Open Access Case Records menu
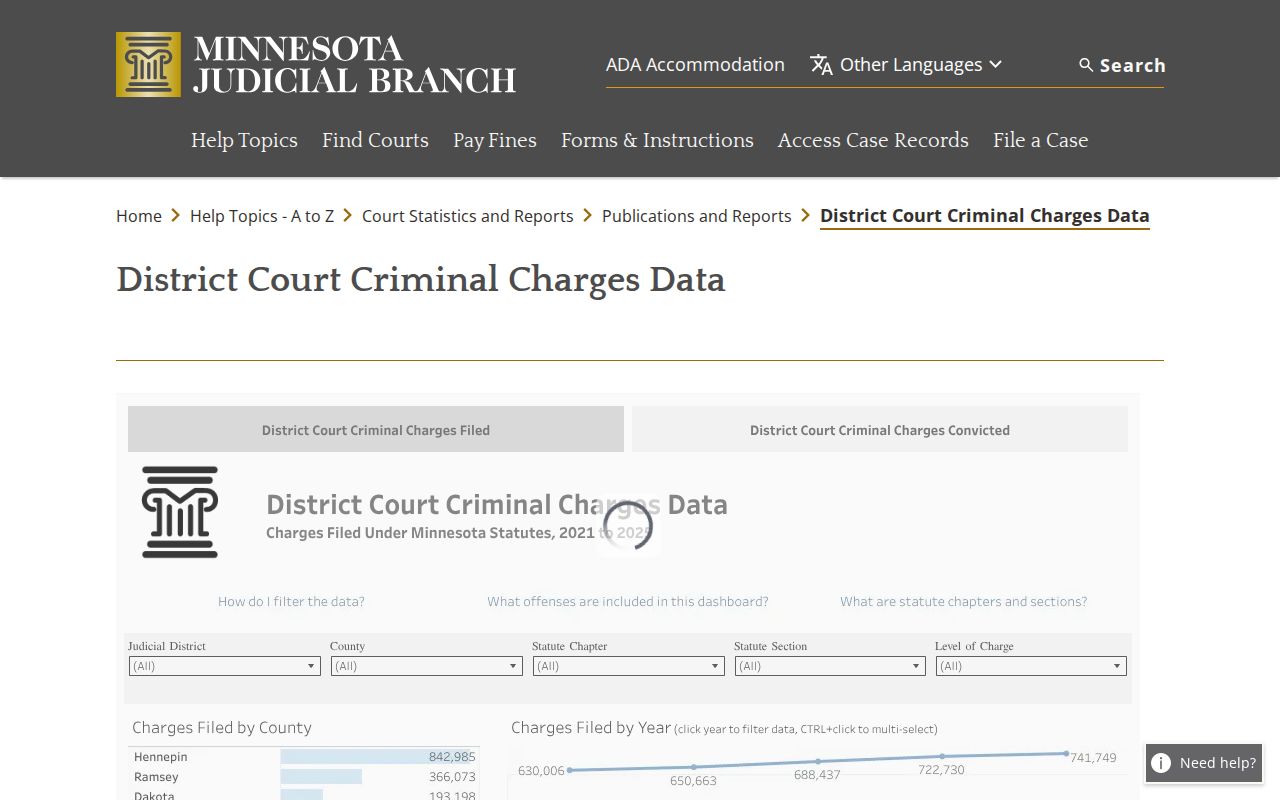The width and height of the screenshot is (1280, 800). (x=873, y=140)
